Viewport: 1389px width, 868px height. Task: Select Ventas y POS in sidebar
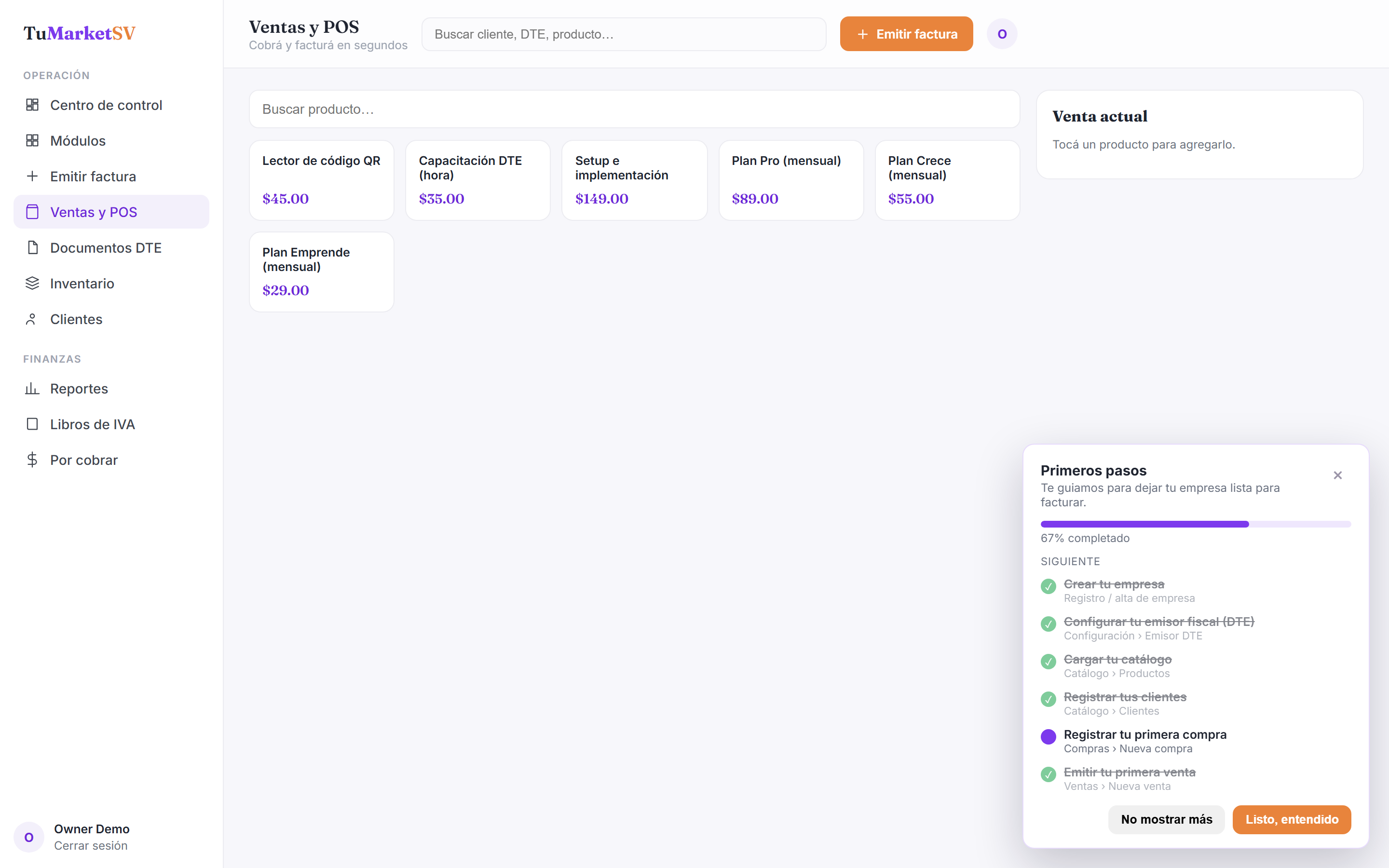(x=111, y=212)
